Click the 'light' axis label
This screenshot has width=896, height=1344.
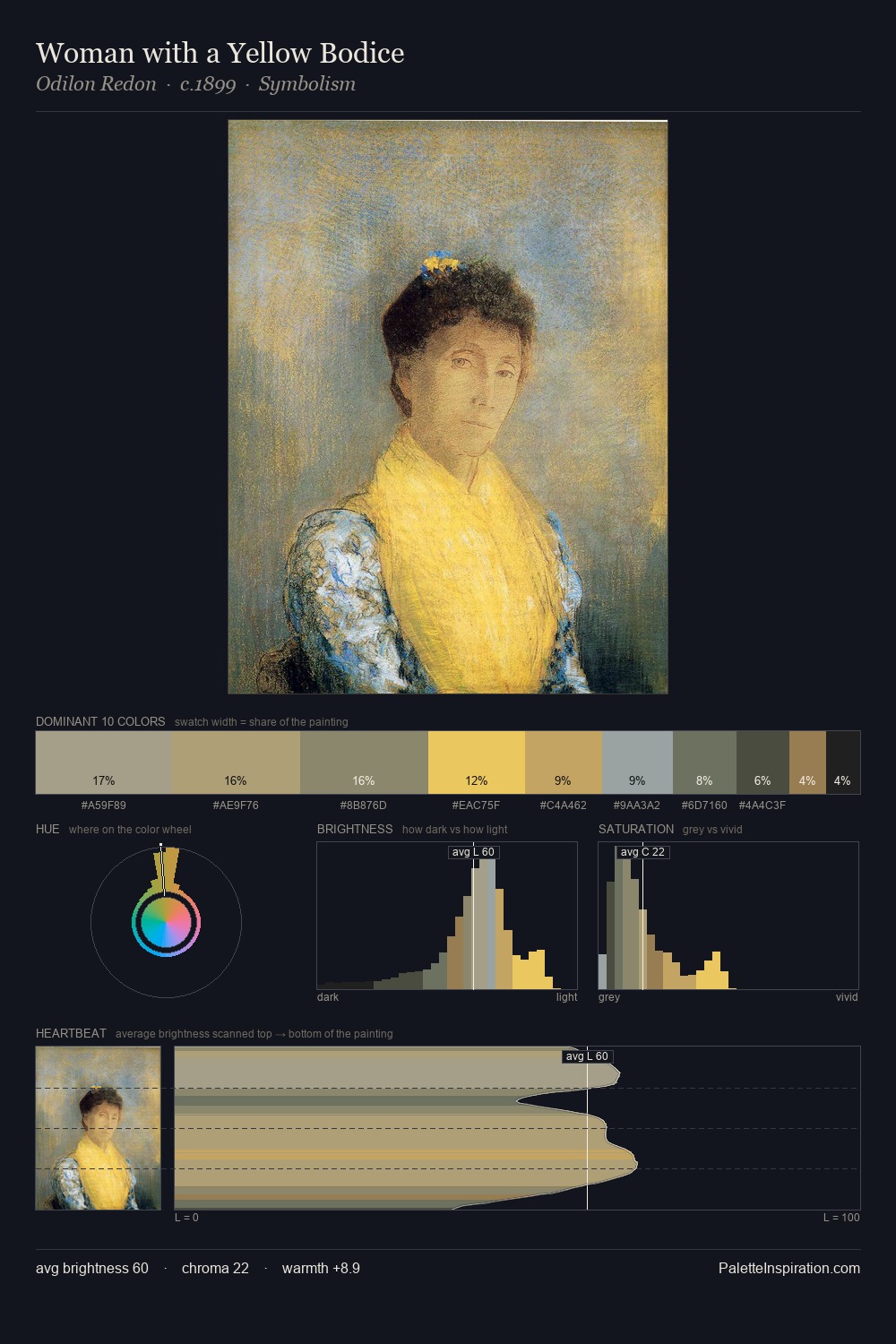pyautogui.click(x=567, y=996)
